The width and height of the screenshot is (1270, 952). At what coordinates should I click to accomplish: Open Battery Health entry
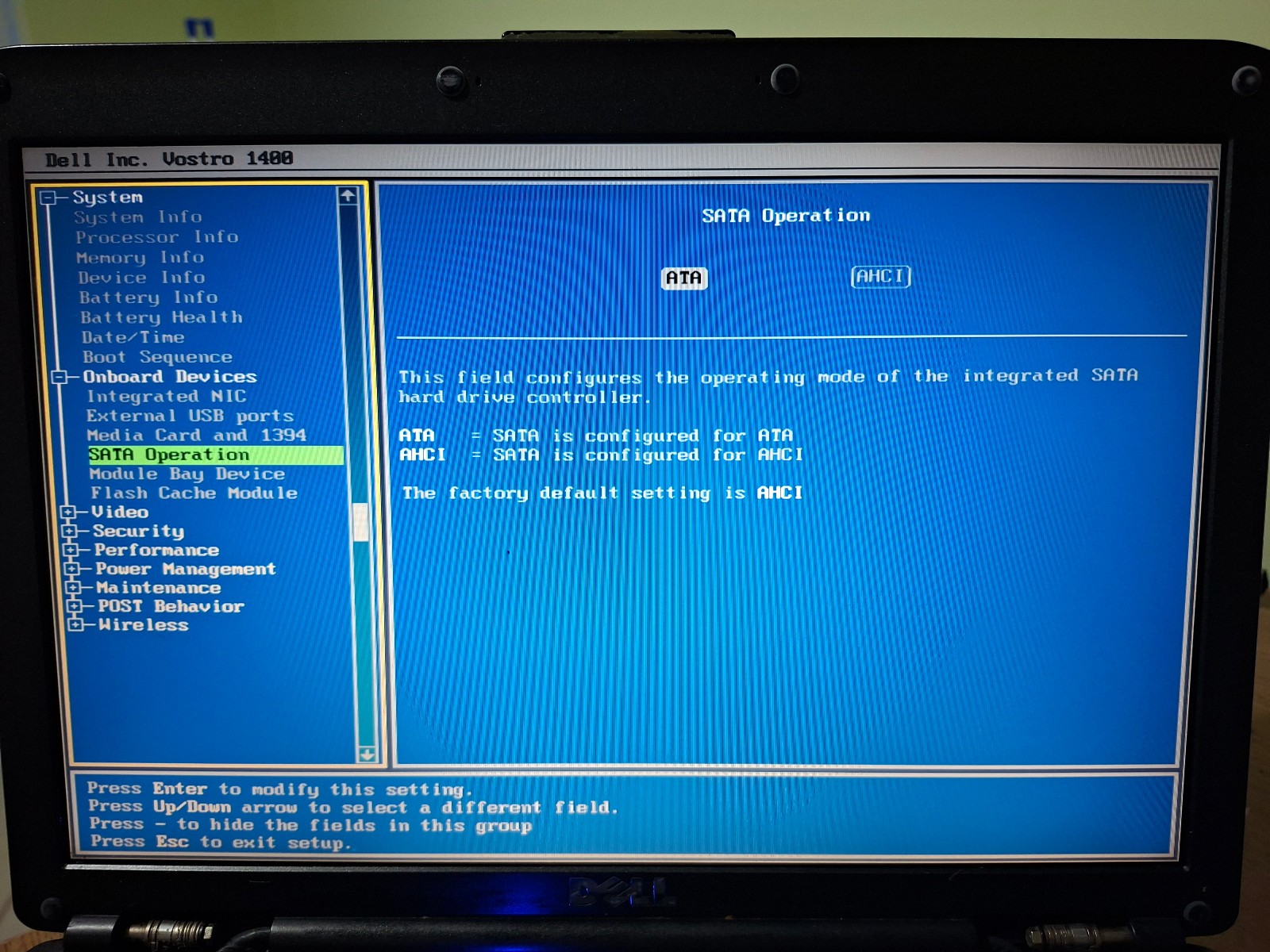(x=161, y=317)
